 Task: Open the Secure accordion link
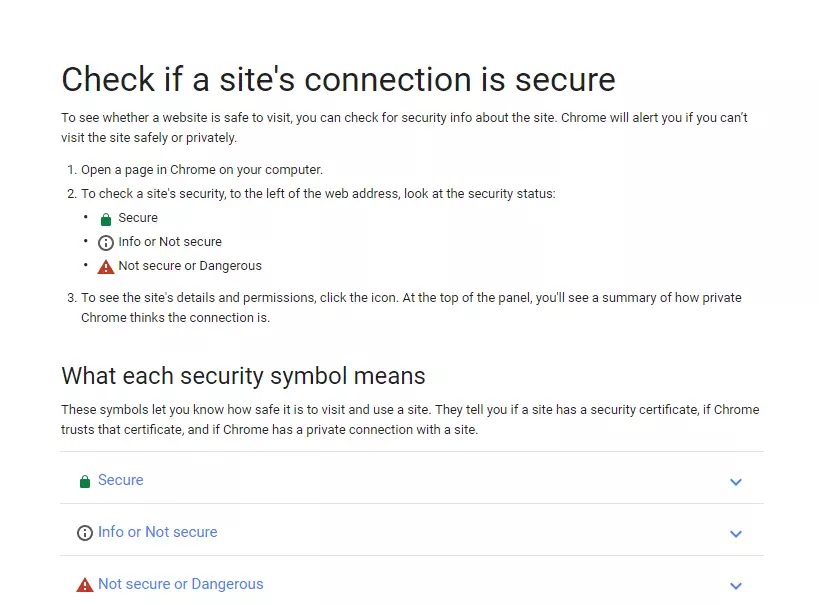121,480
